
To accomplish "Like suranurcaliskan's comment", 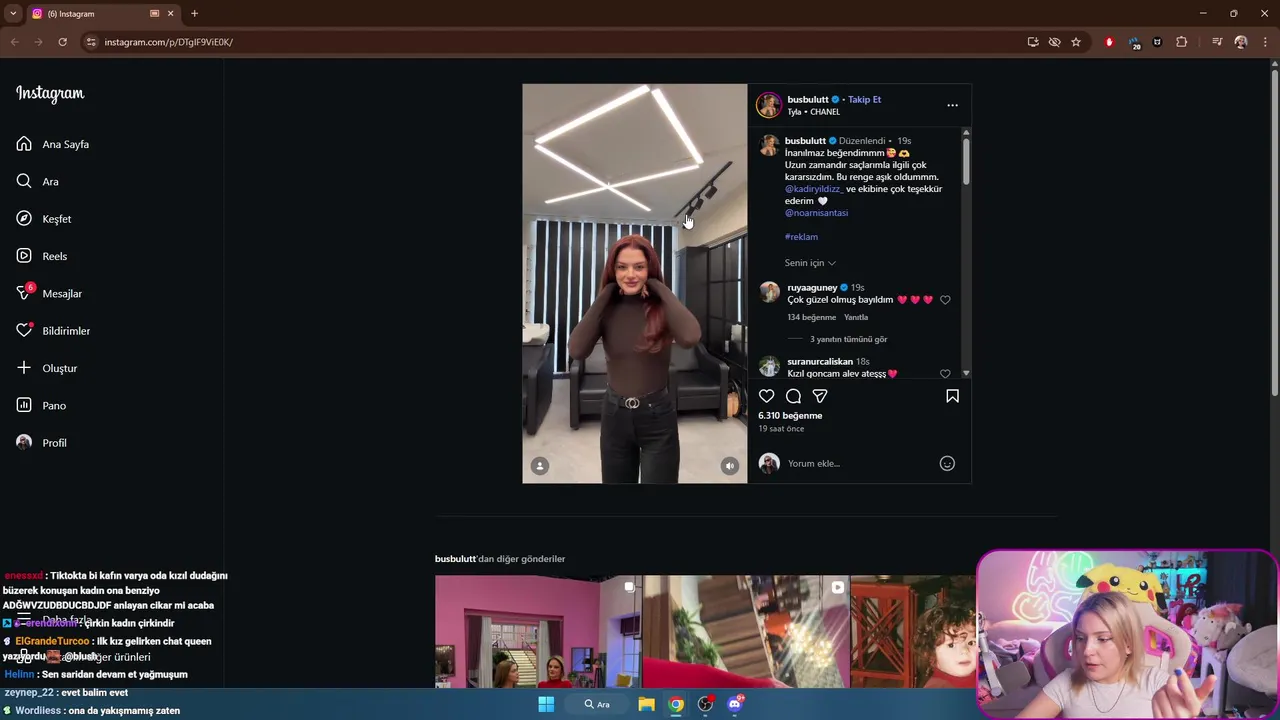I will click(945, 374).
